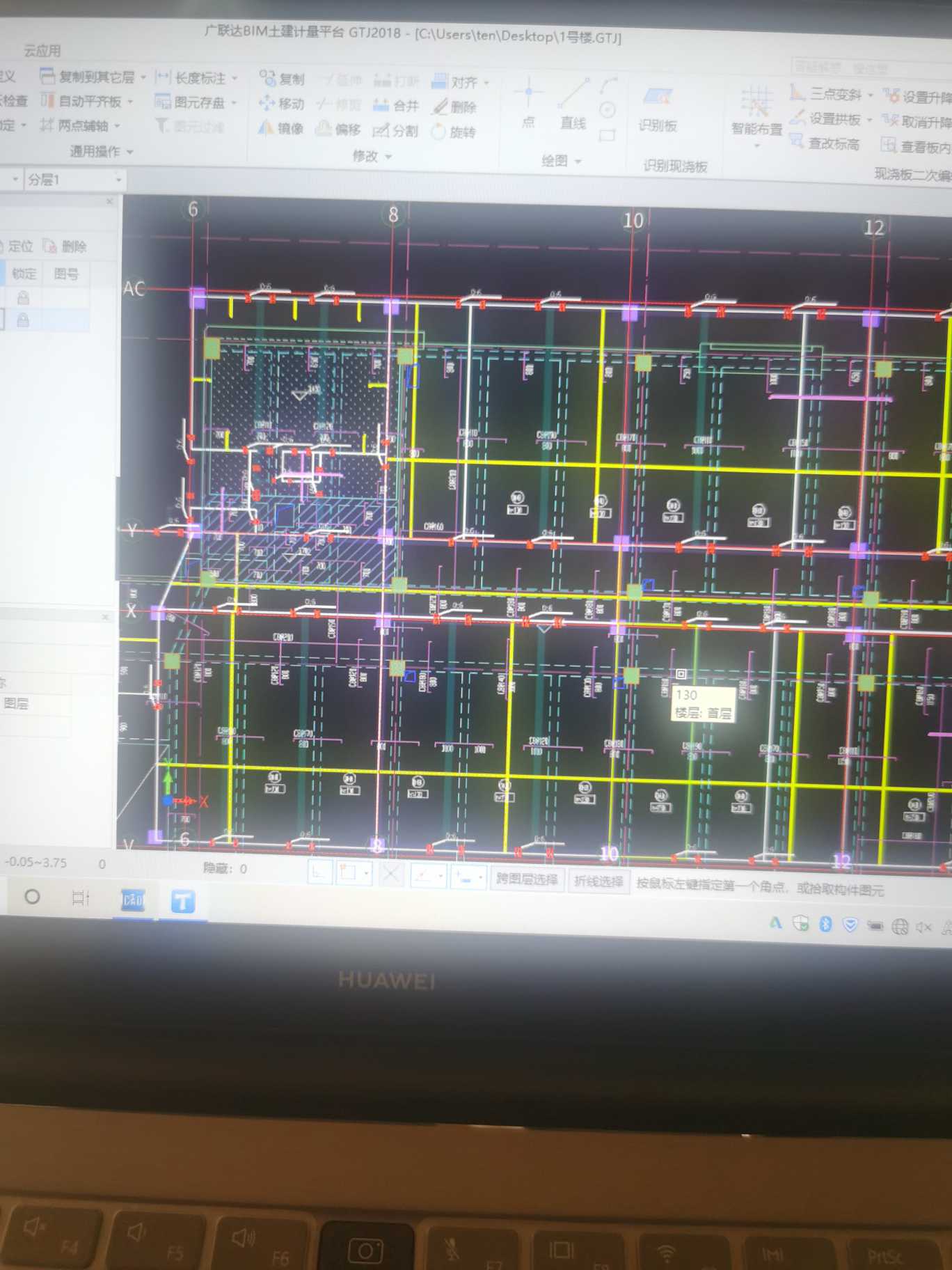Select the 移动 (Move) tool

coord(282,104)
